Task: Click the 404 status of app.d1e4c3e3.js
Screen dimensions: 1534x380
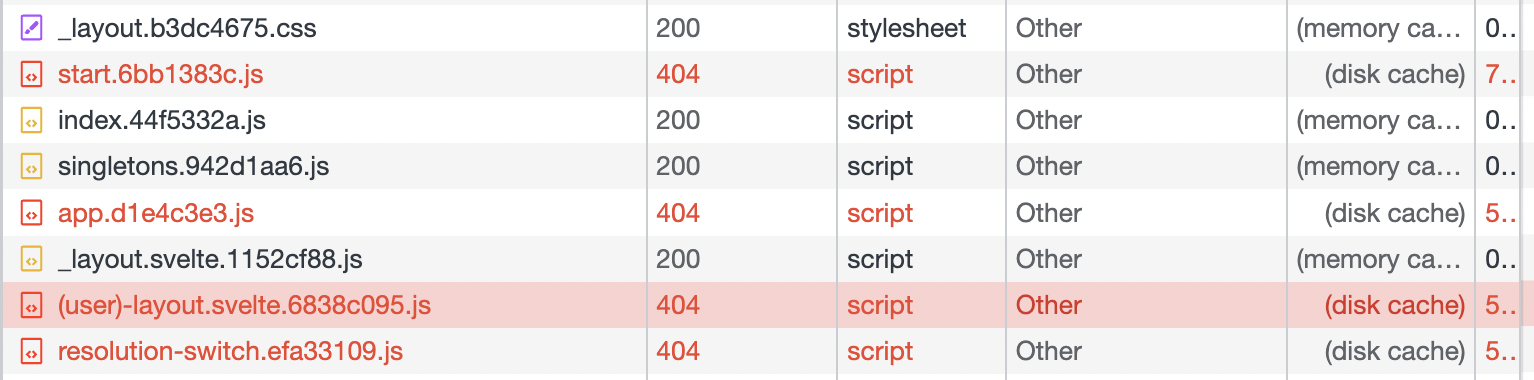Action: click(678, 214)
